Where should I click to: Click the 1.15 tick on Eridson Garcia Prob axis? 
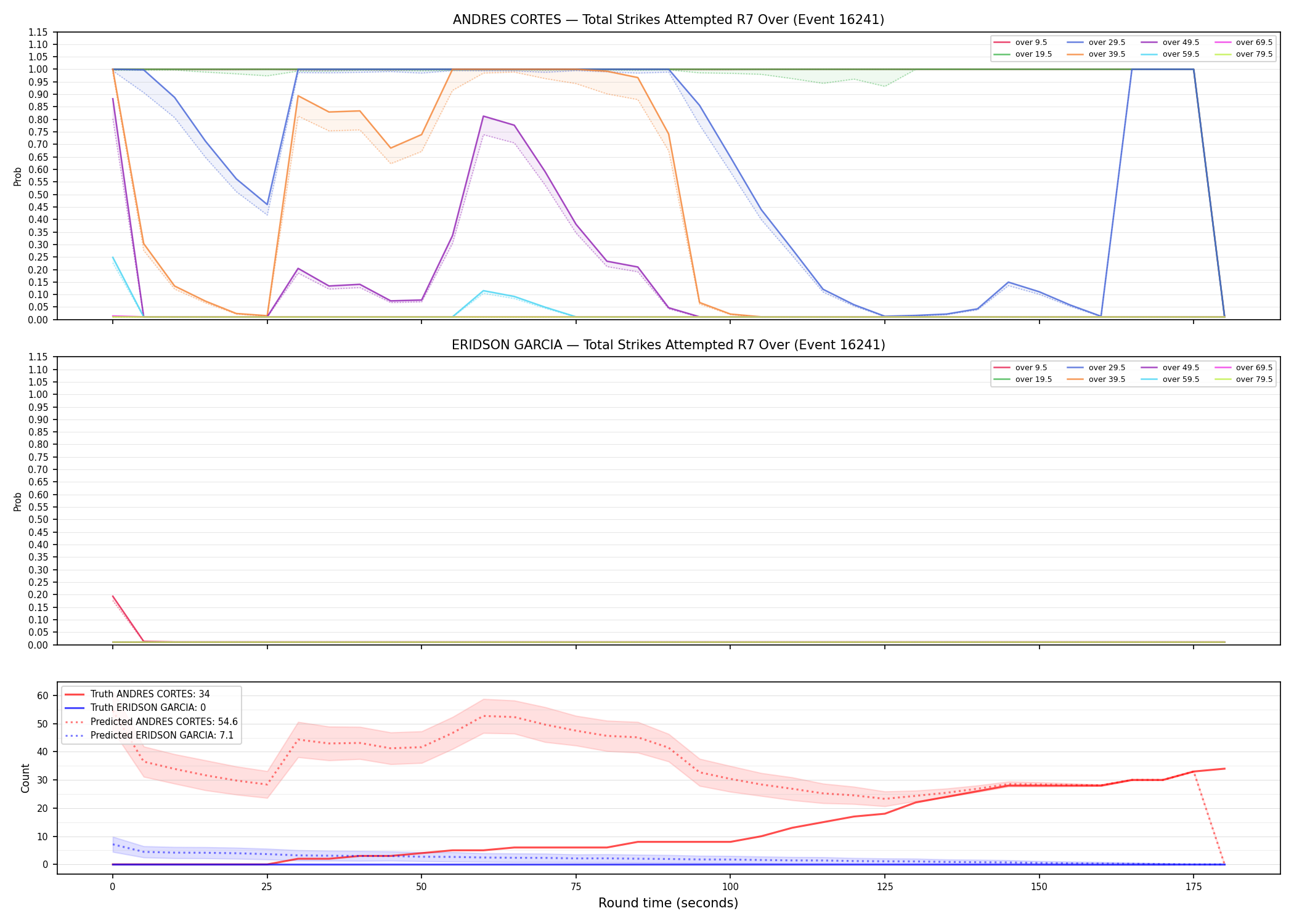point(38,357)
